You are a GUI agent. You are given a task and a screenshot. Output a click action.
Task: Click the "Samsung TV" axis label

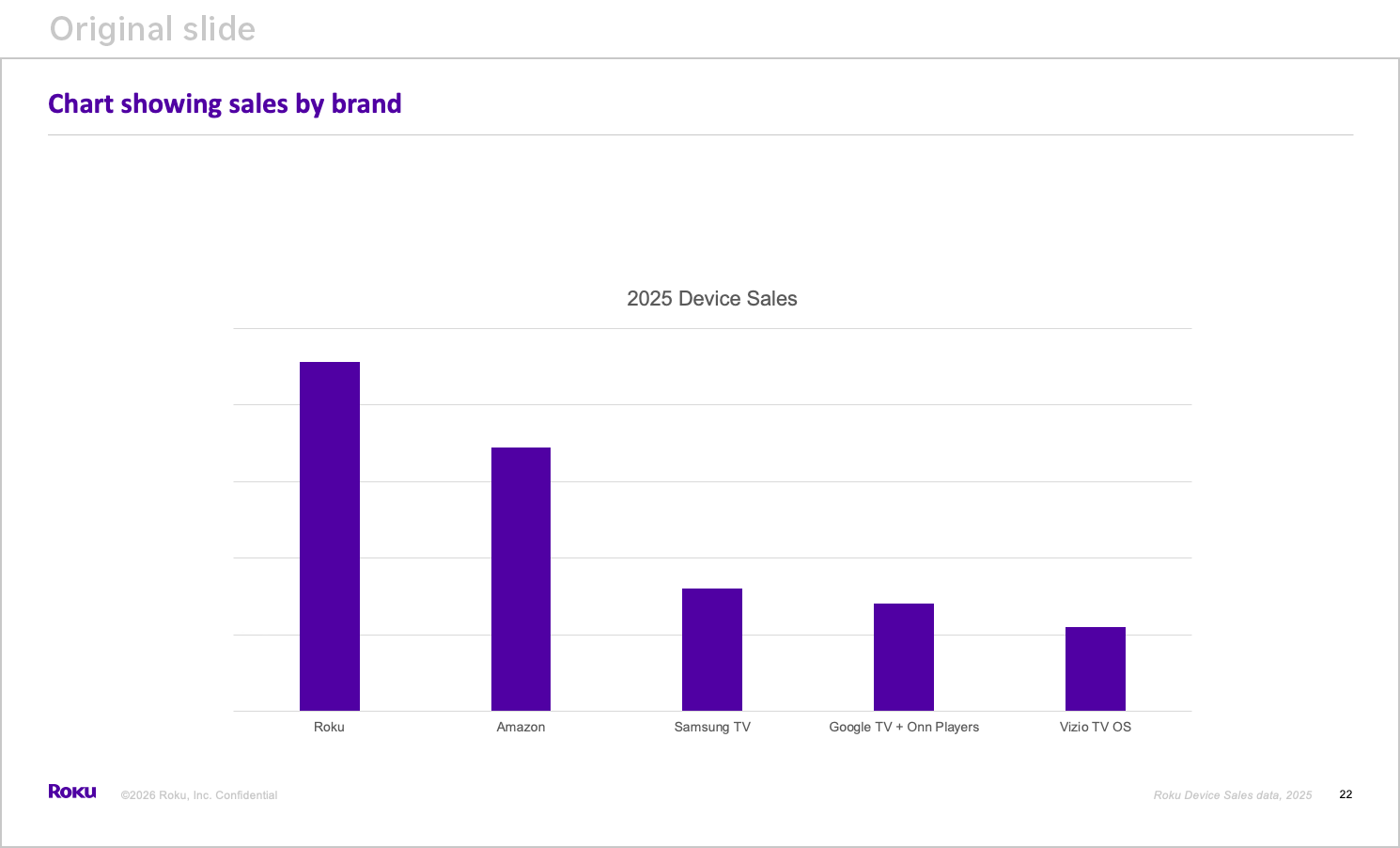click(x=712, y=727)
